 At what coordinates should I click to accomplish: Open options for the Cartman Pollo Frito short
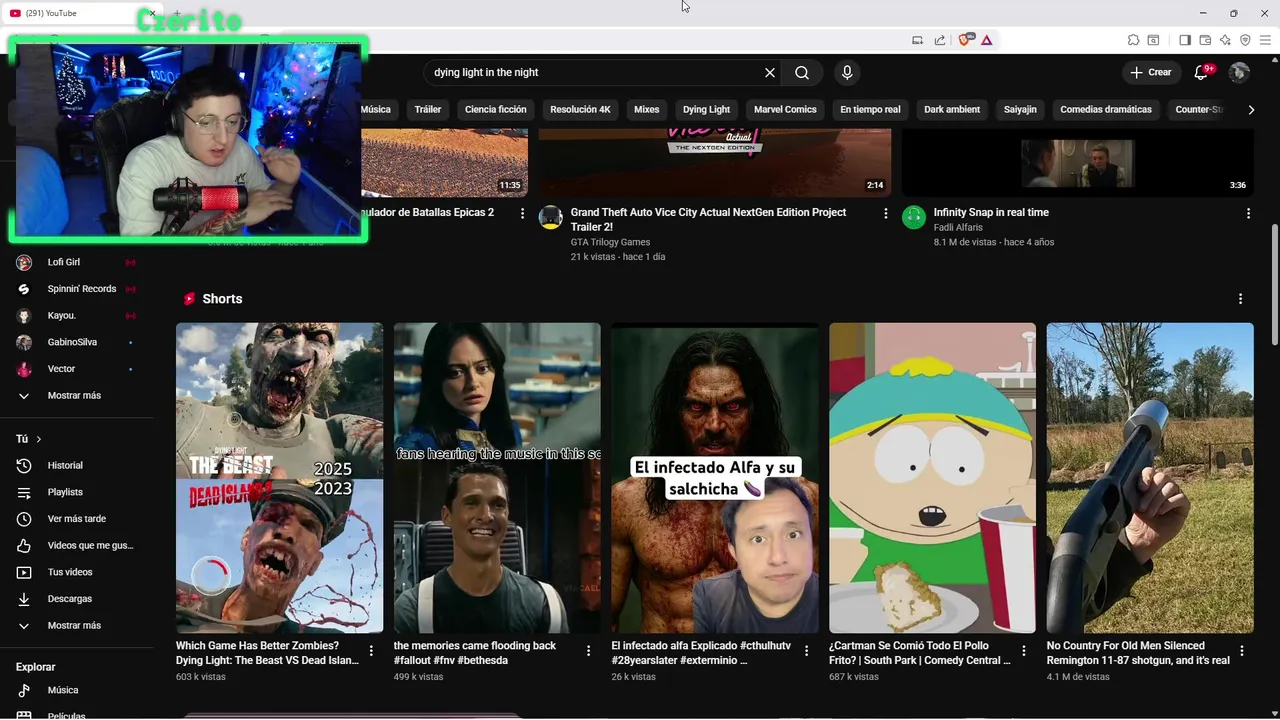[1023, 651]
